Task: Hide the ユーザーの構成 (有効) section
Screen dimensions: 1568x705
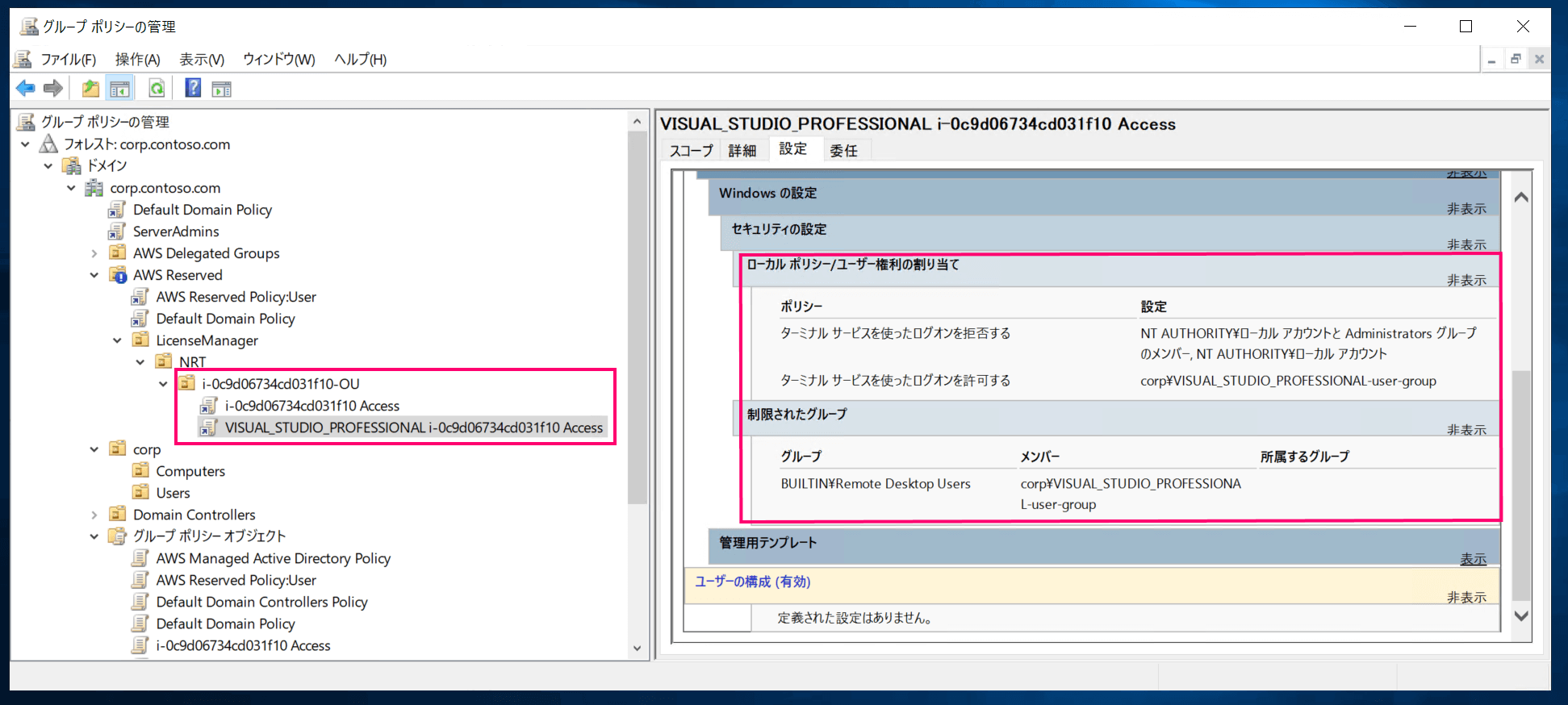Action: tap(1466, 597)
